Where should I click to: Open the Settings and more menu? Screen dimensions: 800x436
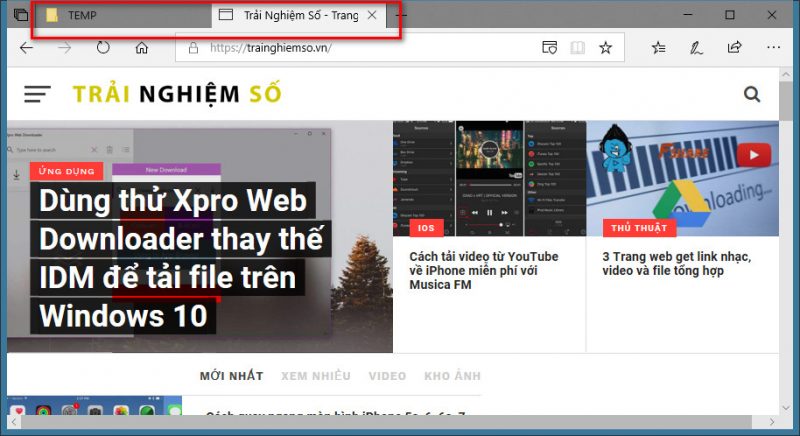773,47
